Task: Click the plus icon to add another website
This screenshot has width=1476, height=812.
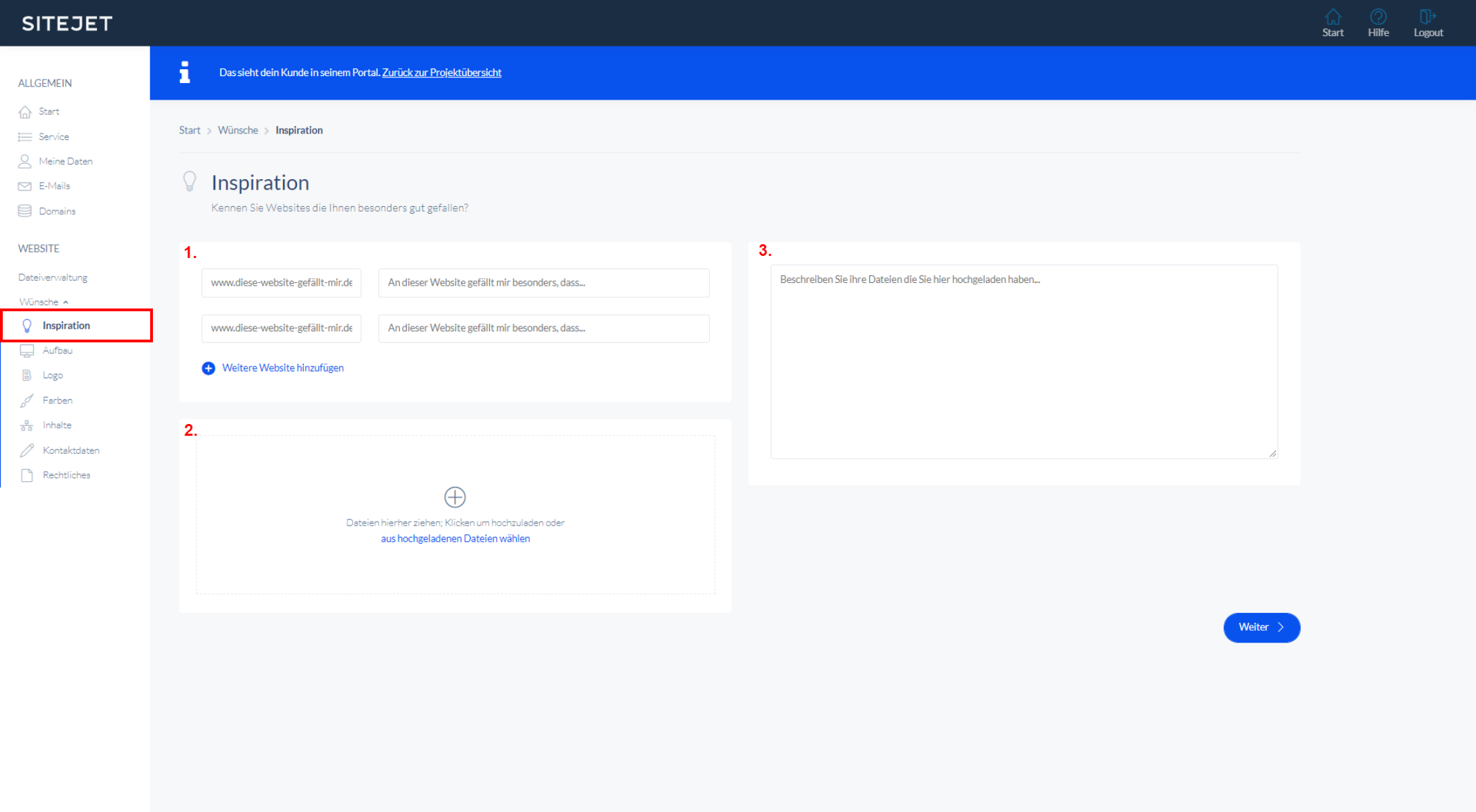Action: (208, 368)
